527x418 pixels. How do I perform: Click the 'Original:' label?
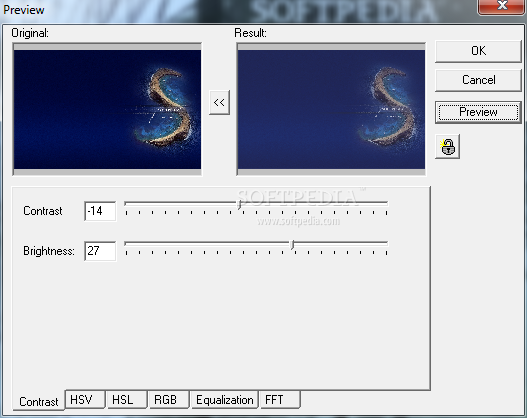30,33
